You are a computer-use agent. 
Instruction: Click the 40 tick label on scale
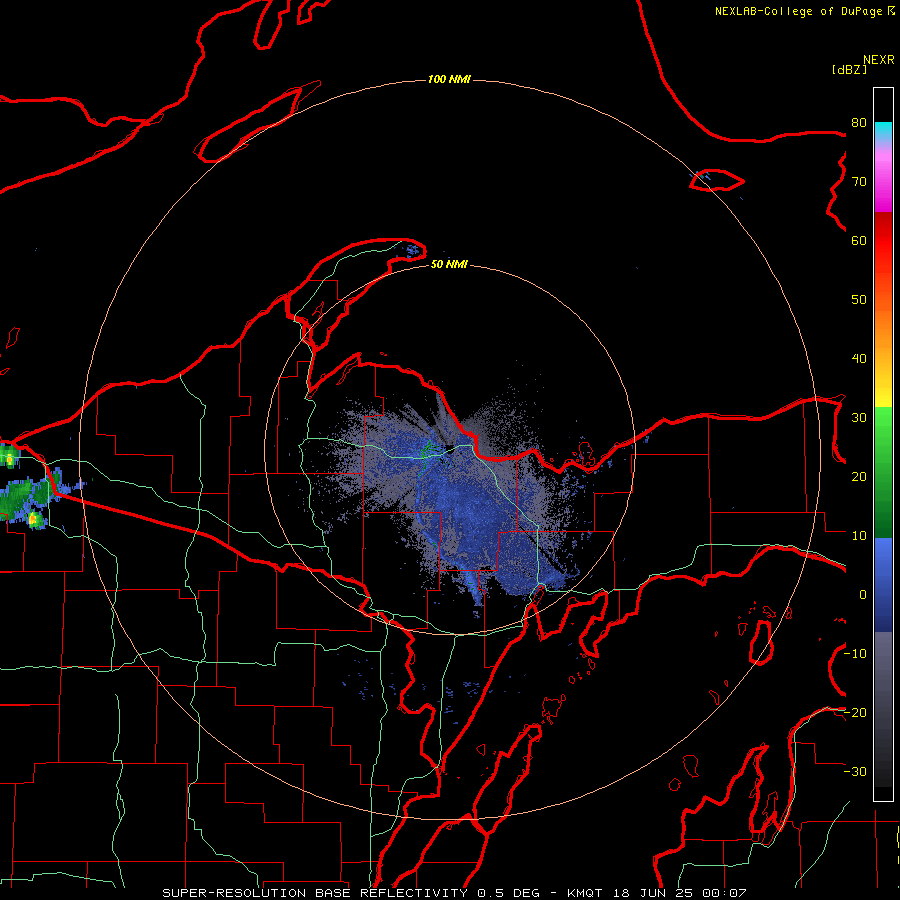point(859,359)
